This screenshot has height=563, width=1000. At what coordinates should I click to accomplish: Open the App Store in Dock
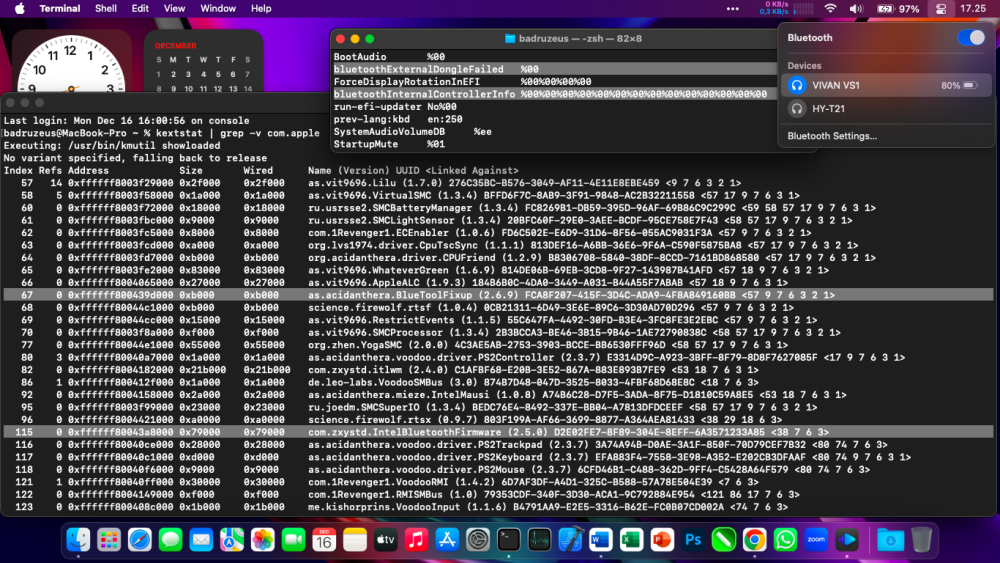447,540
